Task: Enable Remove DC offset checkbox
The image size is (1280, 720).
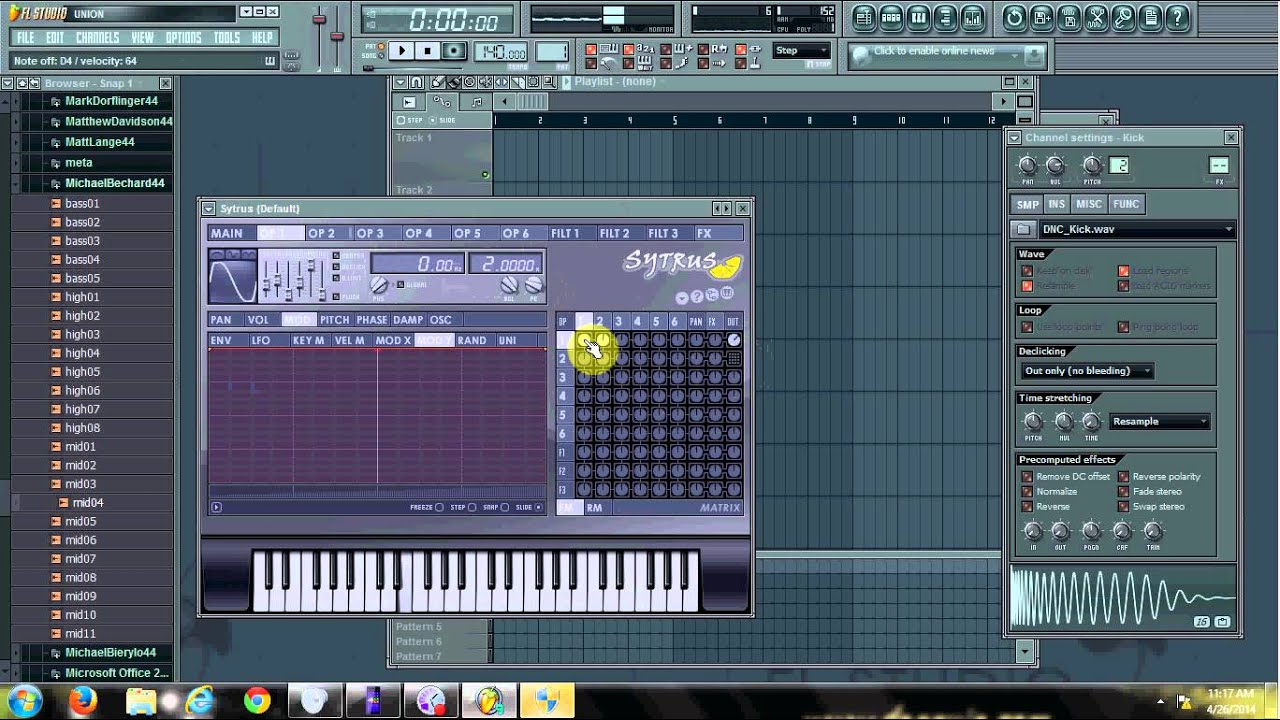Action: click(1026, 477)
